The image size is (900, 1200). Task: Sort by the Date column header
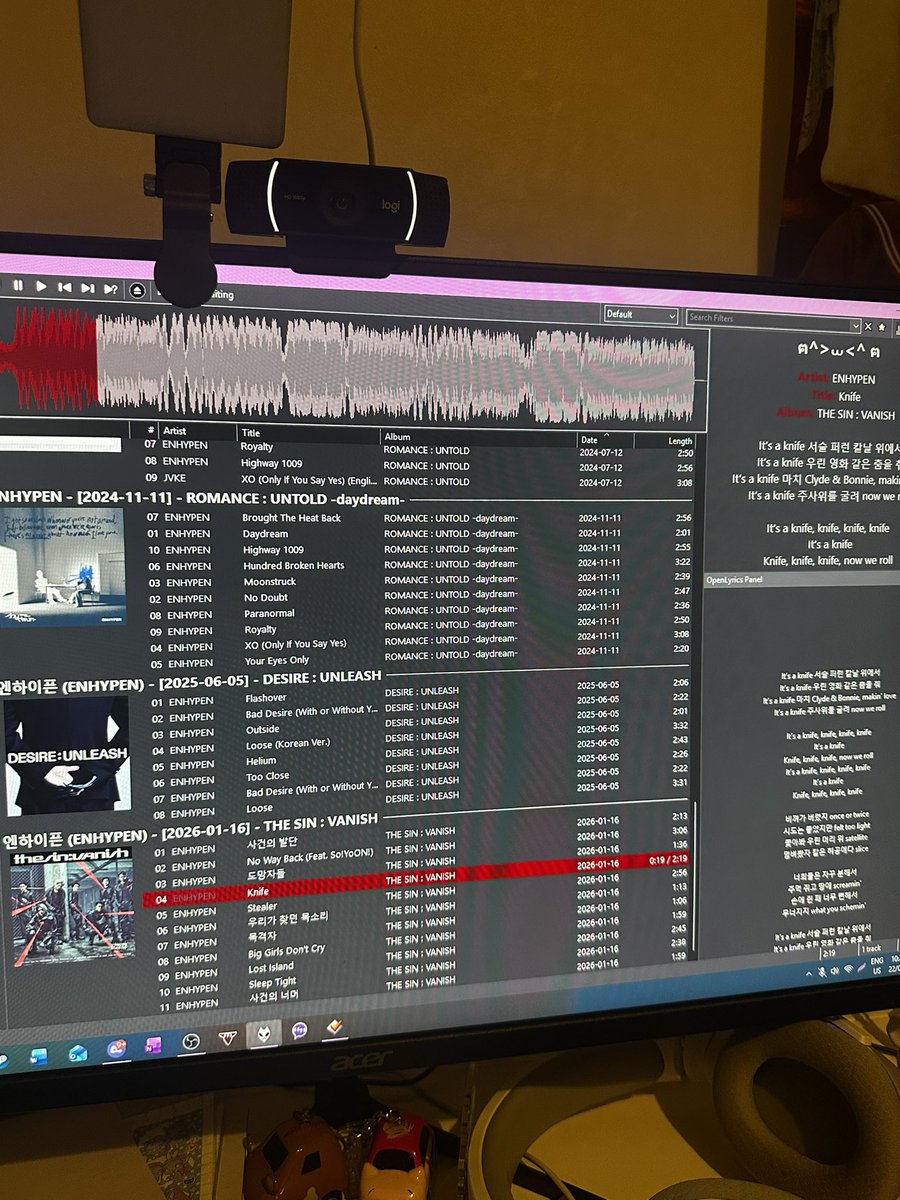pyautogui.click(x=590, y=440)
